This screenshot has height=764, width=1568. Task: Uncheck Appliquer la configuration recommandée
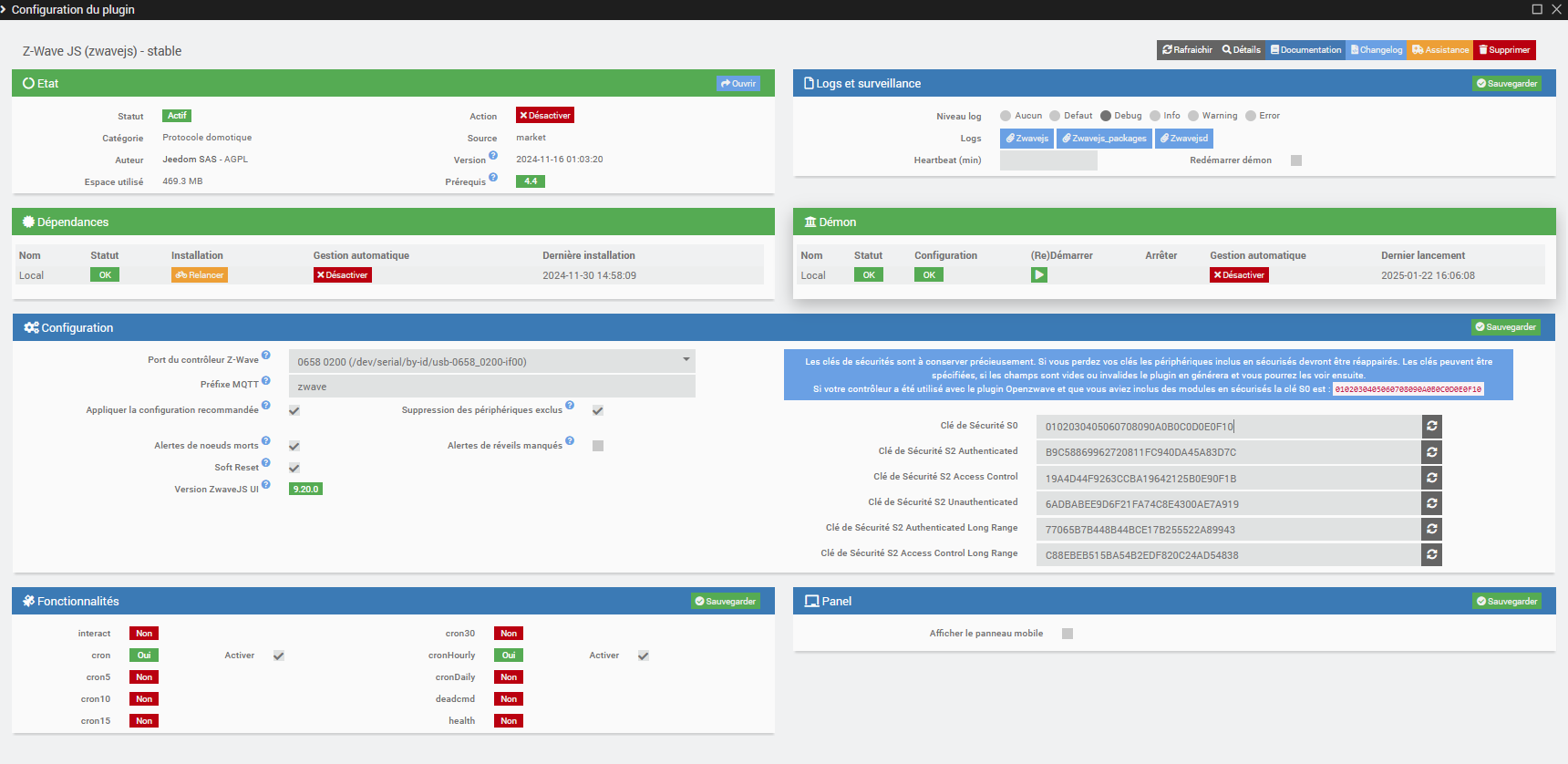point(294,410)
